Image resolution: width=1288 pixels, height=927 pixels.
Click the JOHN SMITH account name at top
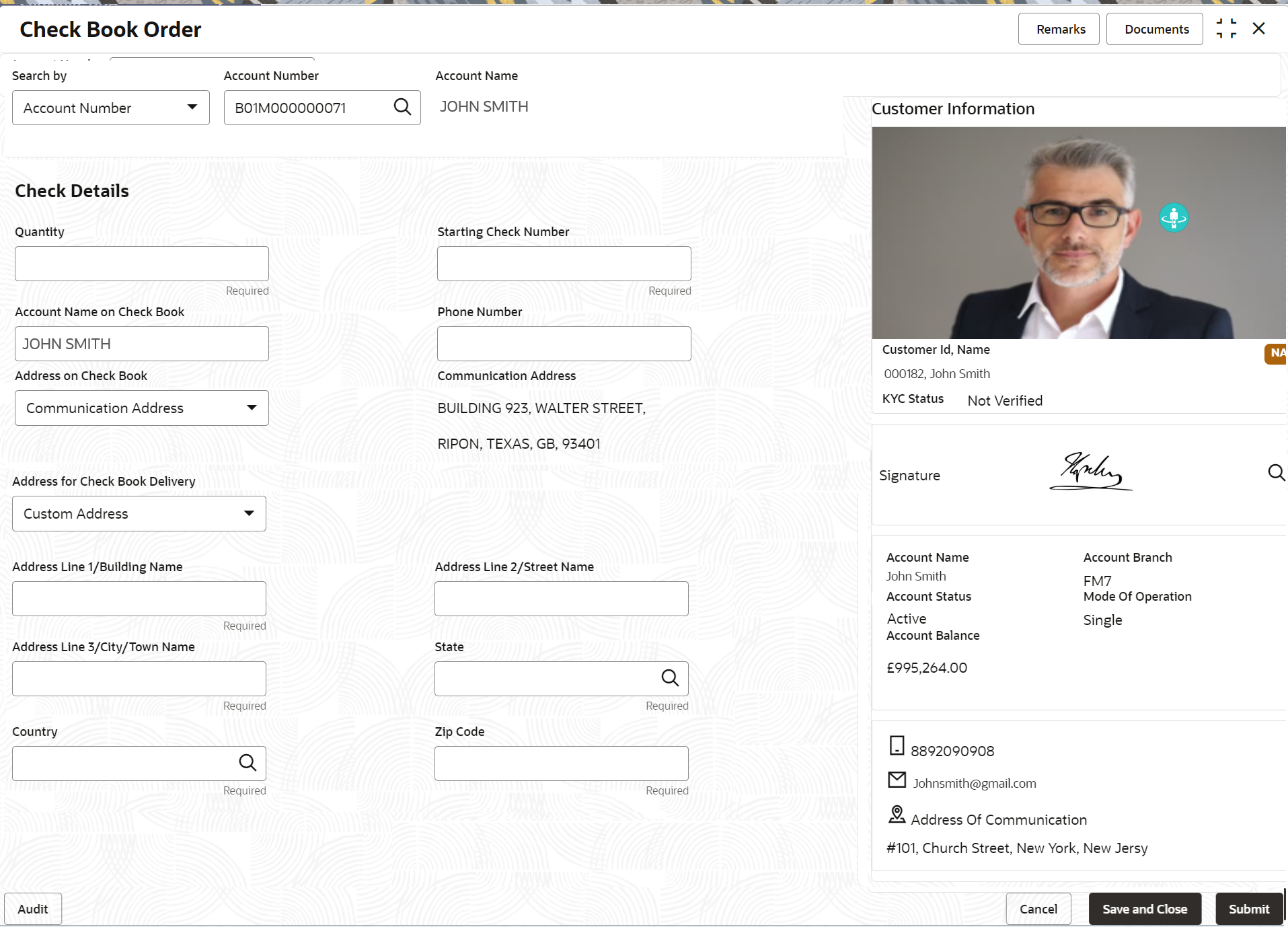pos(484,107)
